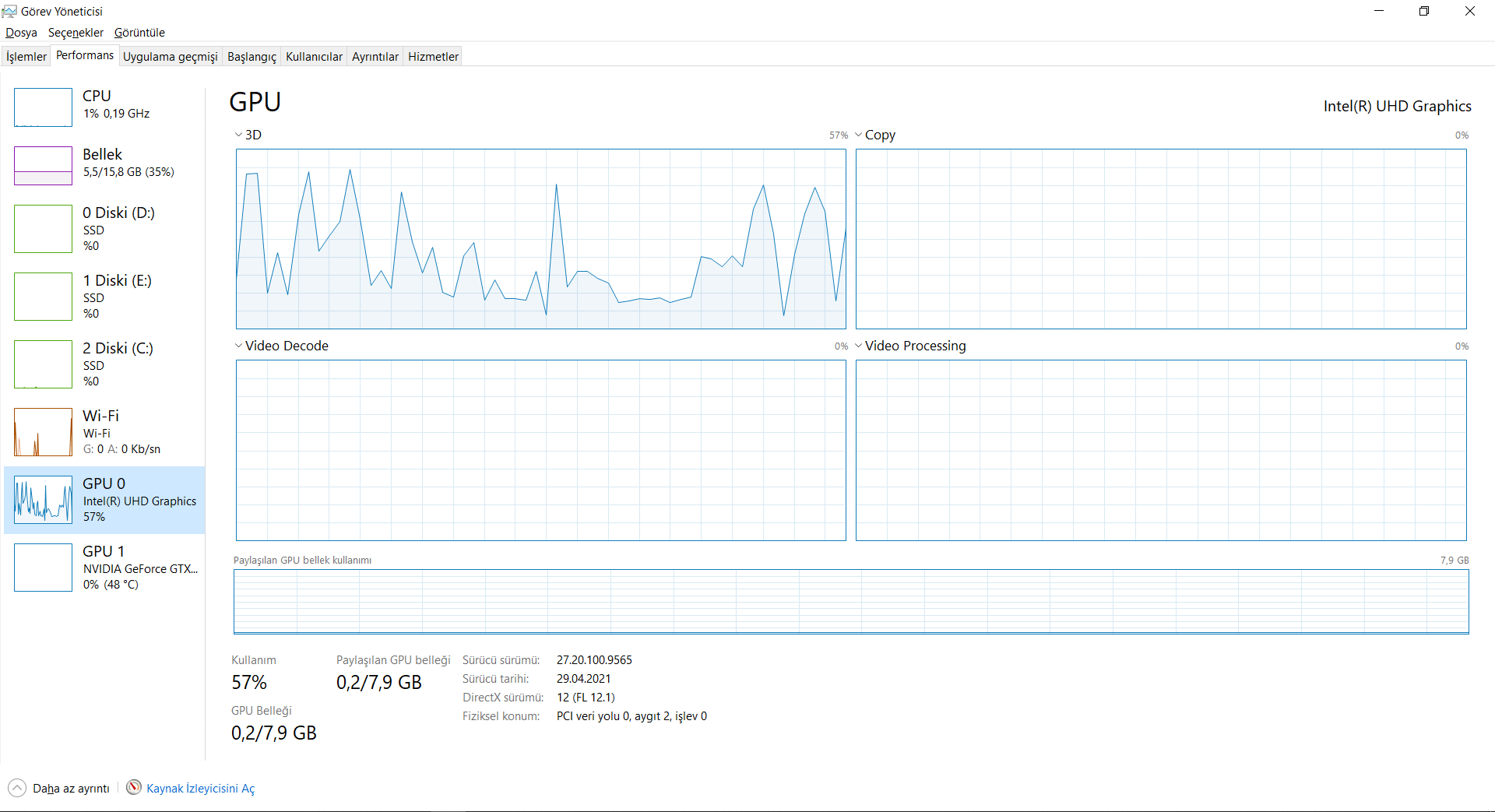Open the Wi-Fi network thumbnail graph
Image resolution: width=1495 pixels, height=812 pixels.
click(43, 432)
